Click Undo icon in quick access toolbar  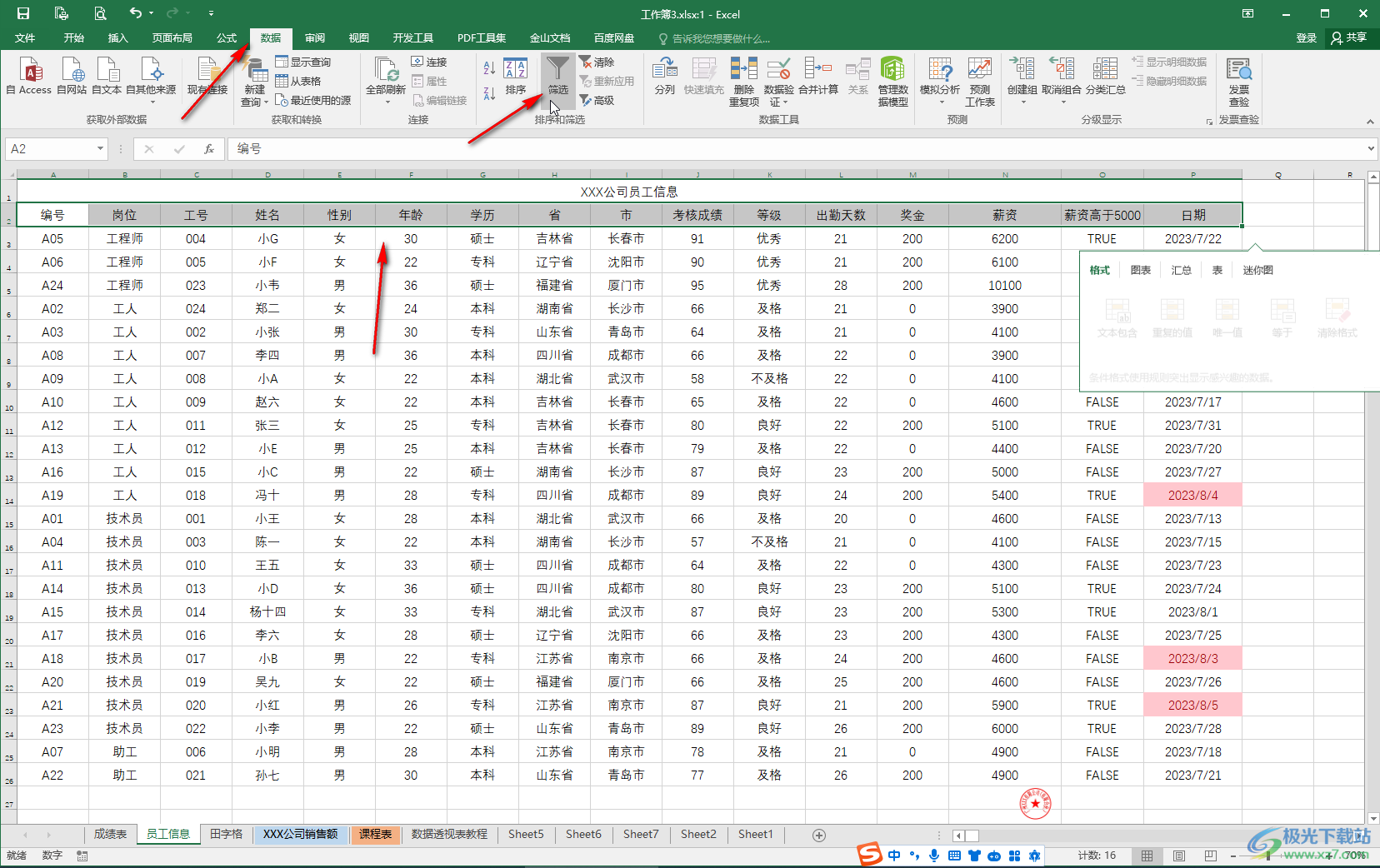135,12
